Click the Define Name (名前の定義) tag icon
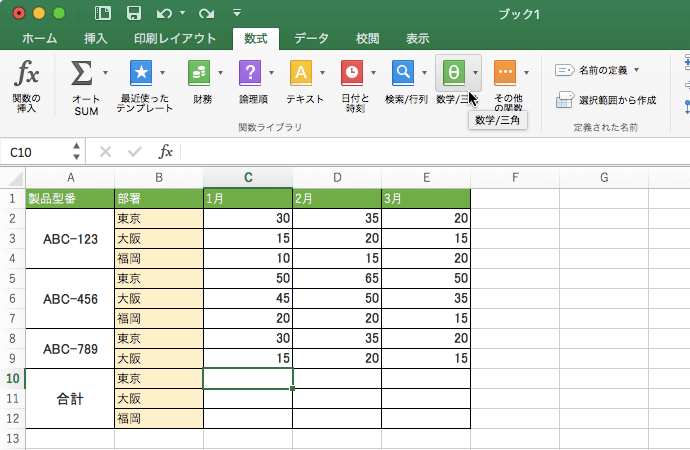This screenshot has height=450, width=690. (x=565, y=70)
